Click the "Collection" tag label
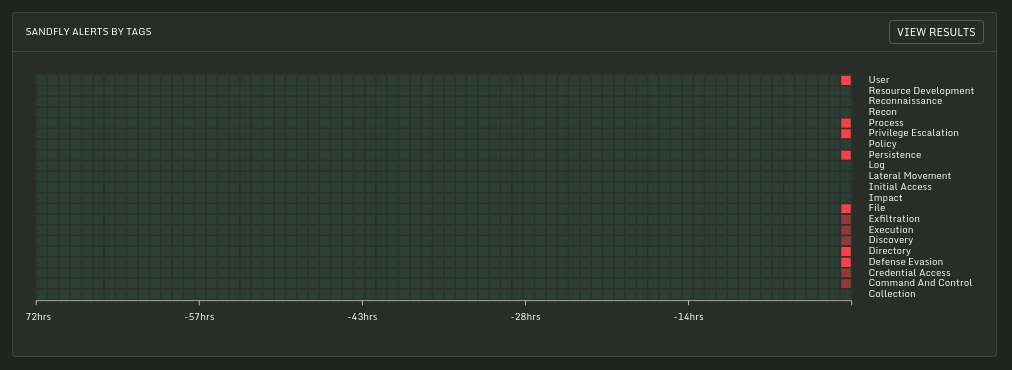 point(892,294)
